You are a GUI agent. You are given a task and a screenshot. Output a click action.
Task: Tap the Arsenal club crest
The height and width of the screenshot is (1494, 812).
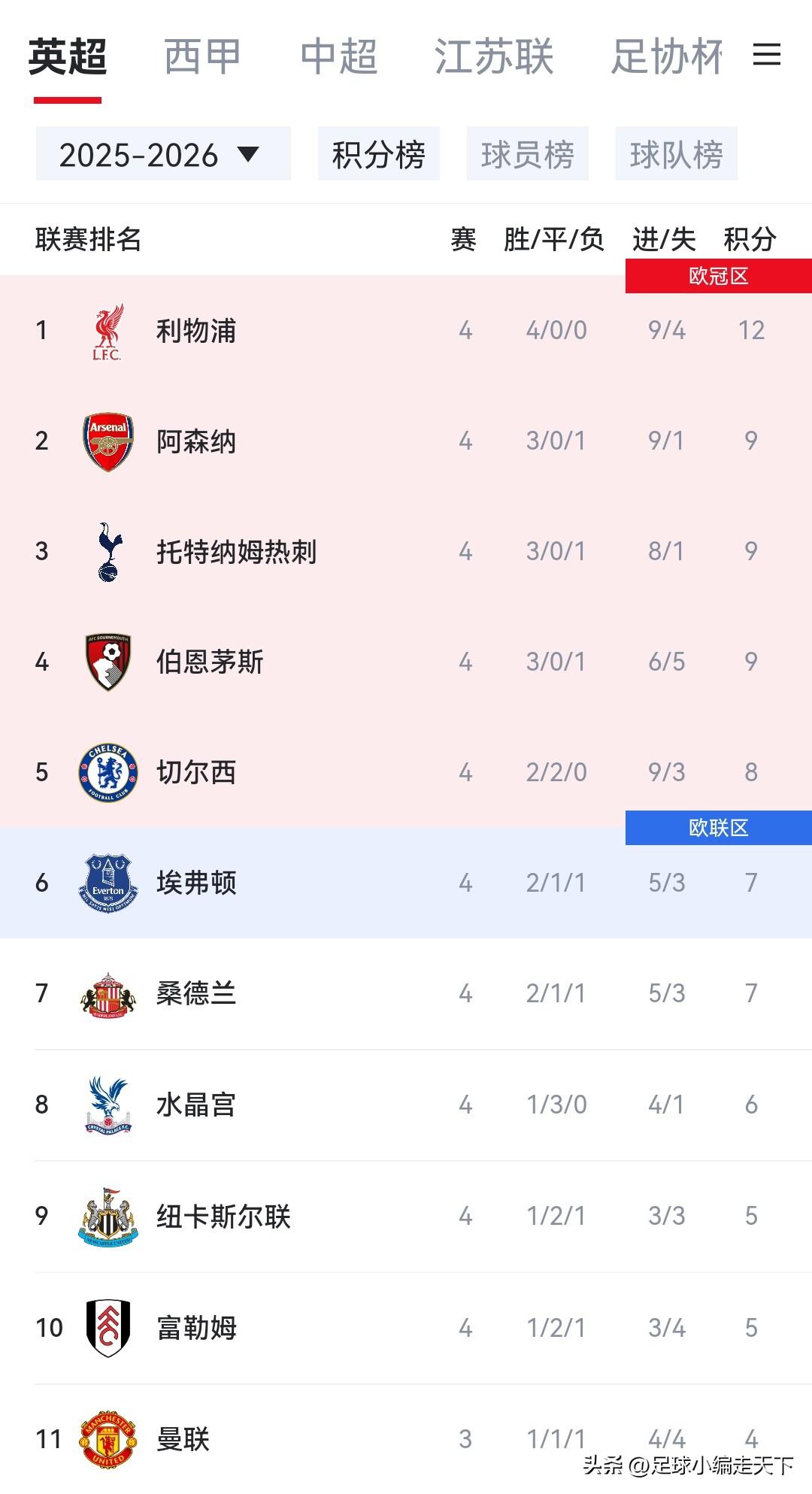tap(108, 441)
